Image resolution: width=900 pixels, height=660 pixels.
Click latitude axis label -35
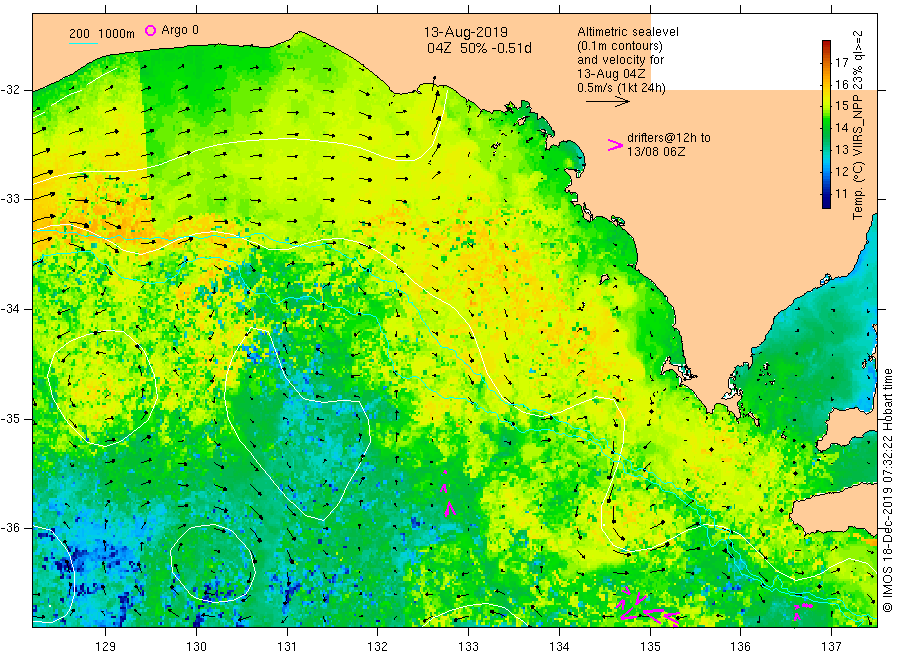tap(10, 419)
